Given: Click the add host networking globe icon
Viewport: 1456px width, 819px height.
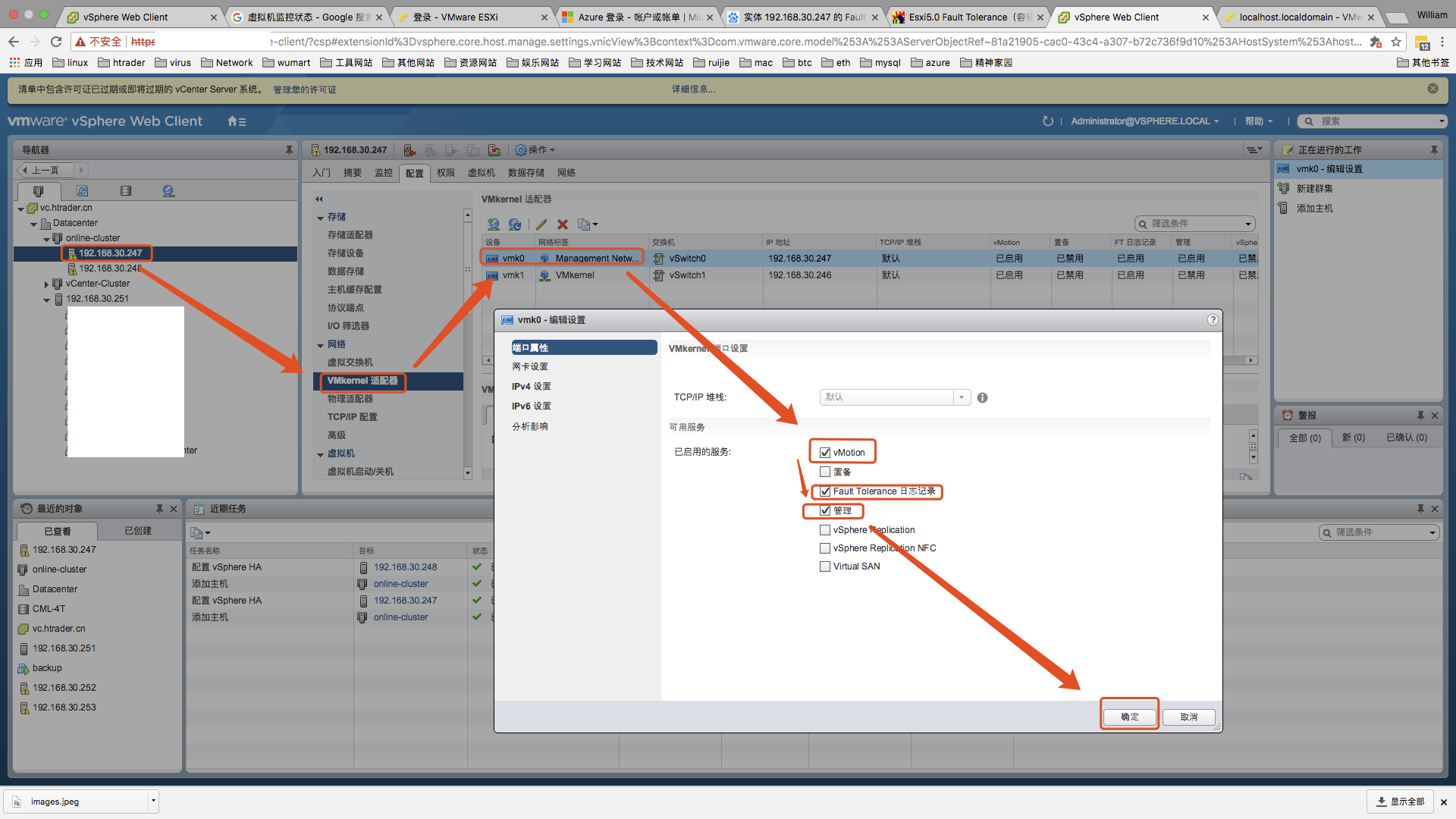Looking at the screenshot, I should [x=494, y=224].
